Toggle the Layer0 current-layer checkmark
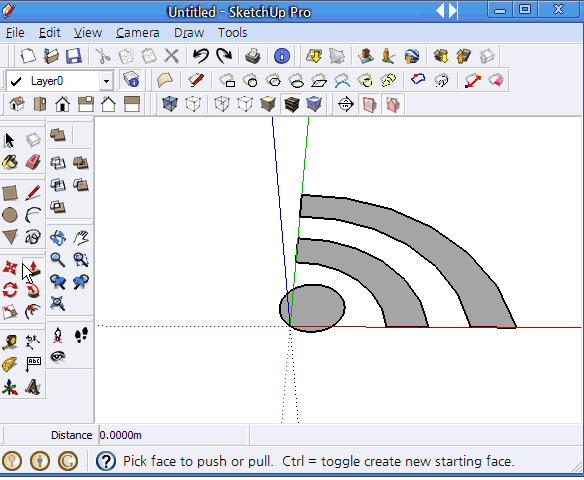 point(16,81)
